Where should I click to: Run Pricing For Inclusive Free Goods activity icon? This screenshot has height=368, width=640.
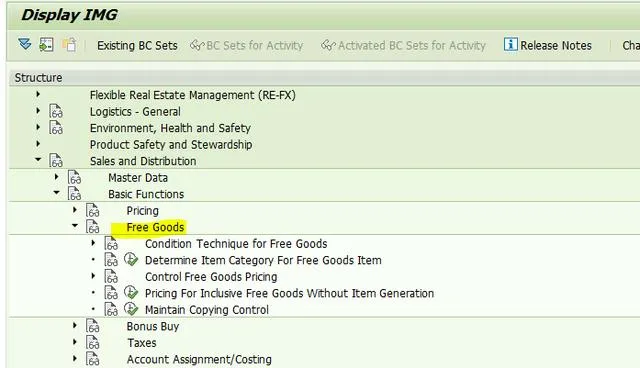pos(131,293)
